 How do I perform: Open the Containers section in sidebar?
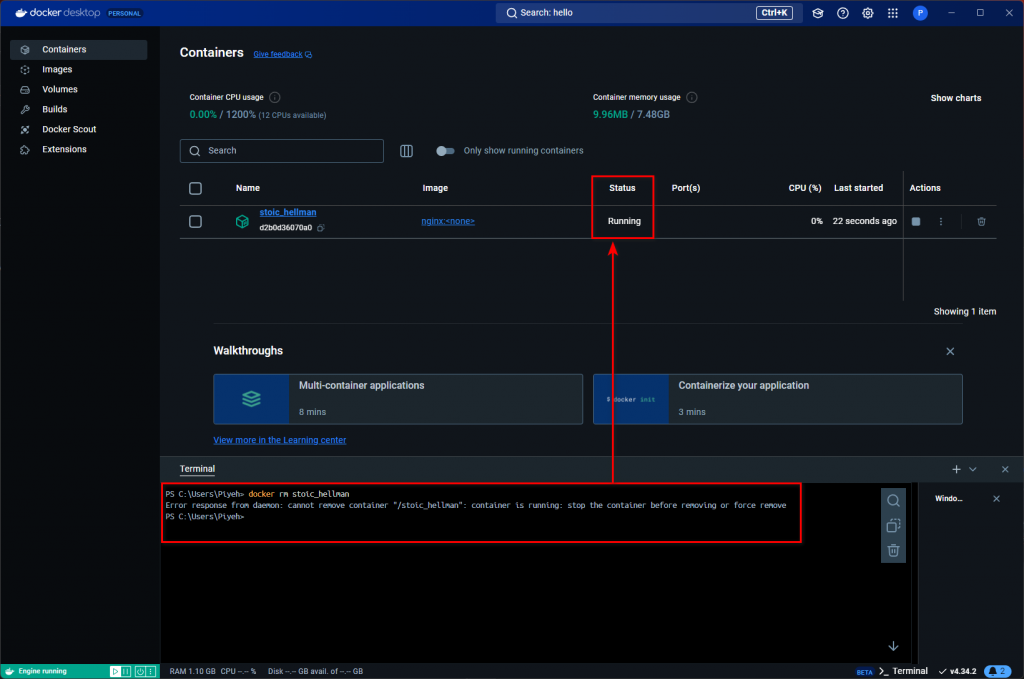(x=78, y=50)
